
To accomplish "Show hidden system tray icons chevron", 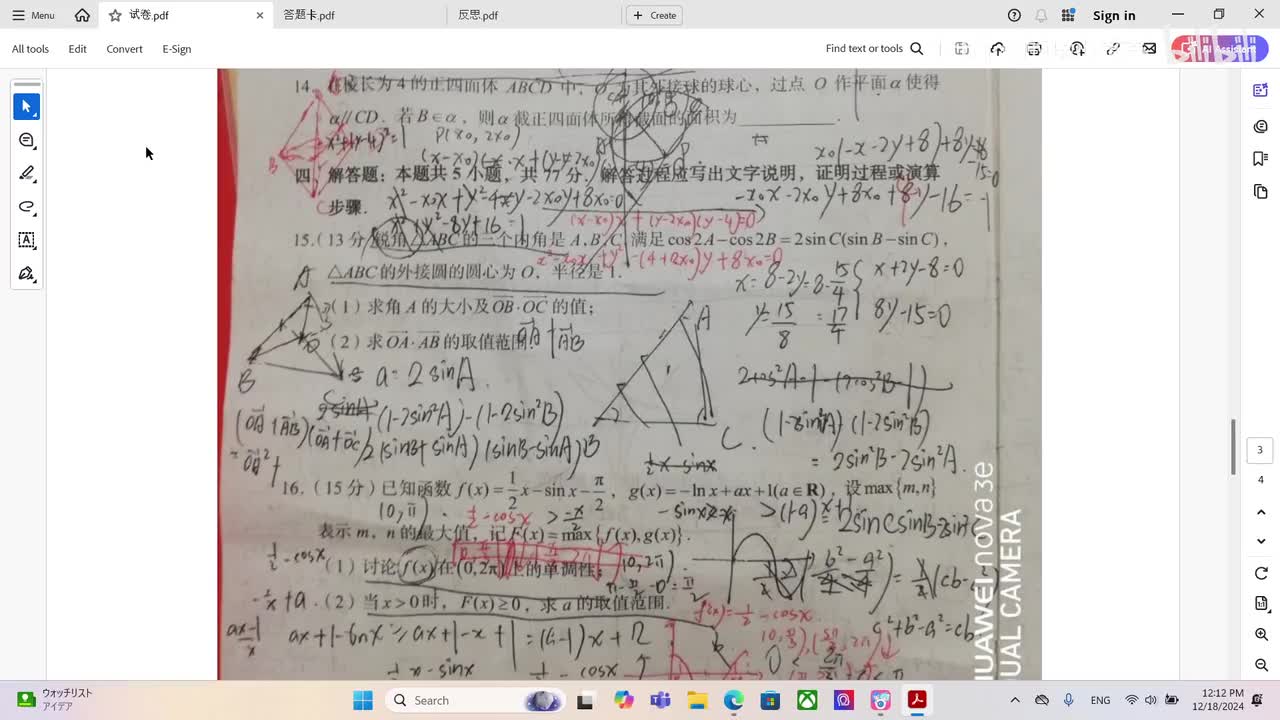I will (1015, 700).
